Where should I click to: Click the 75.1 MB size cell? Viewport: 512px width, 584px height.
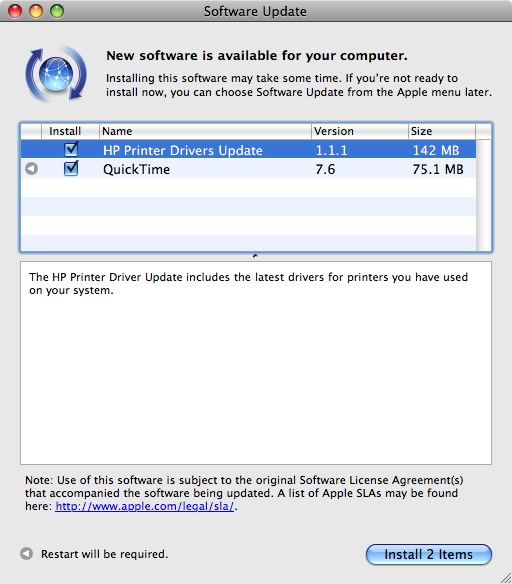pos(438,169)
